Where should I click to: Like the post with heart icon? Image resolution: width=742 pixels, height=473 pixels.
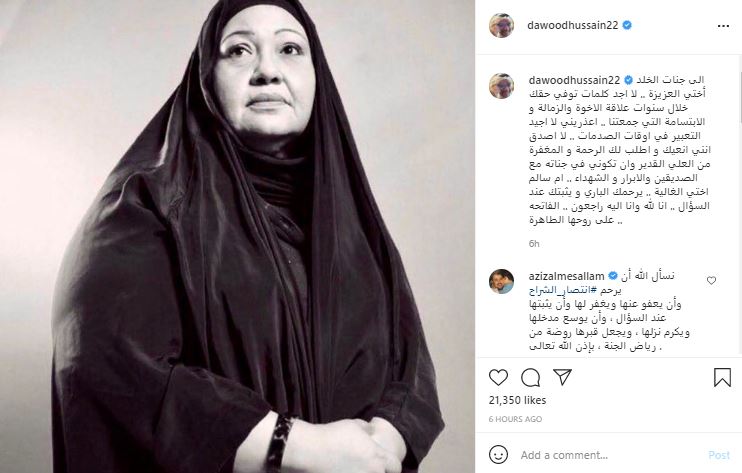click(498, 377)
